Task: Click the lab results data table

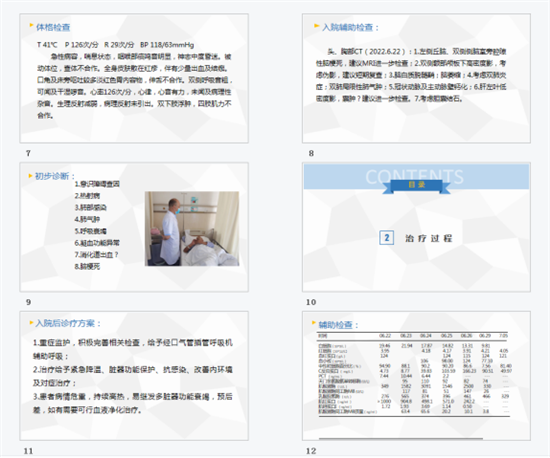Action: [x=414, y=374]
